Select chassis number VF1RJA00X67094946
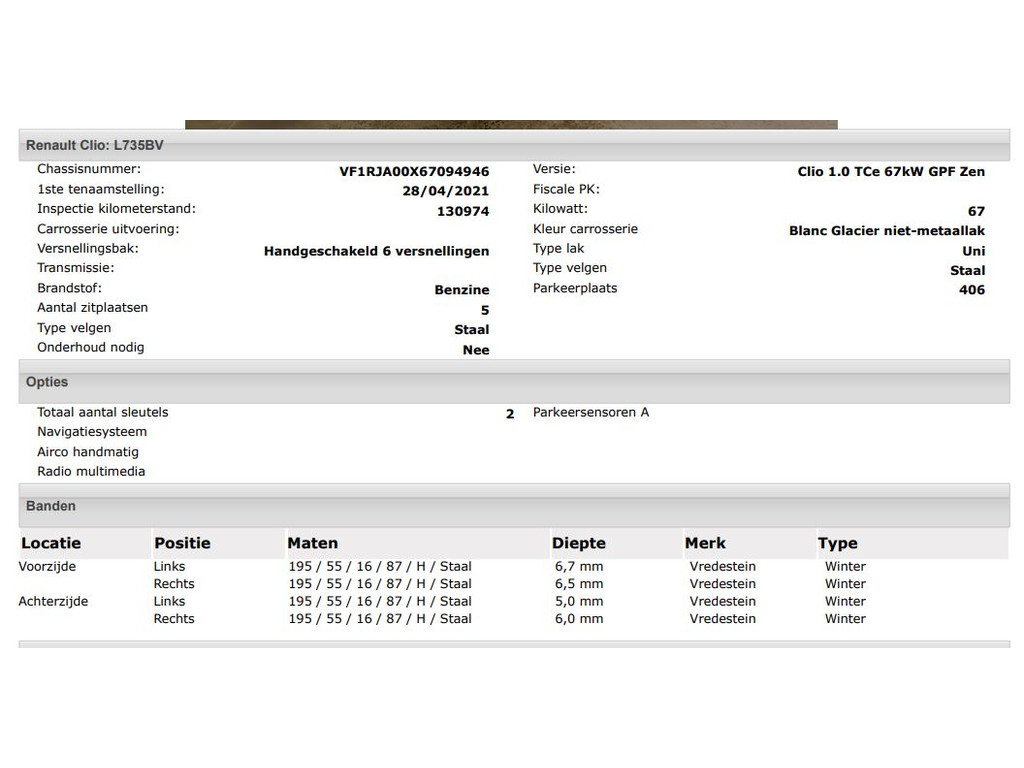Image resolution: width=1024 pixels, height=768 pixels. (x=414, y=171)
